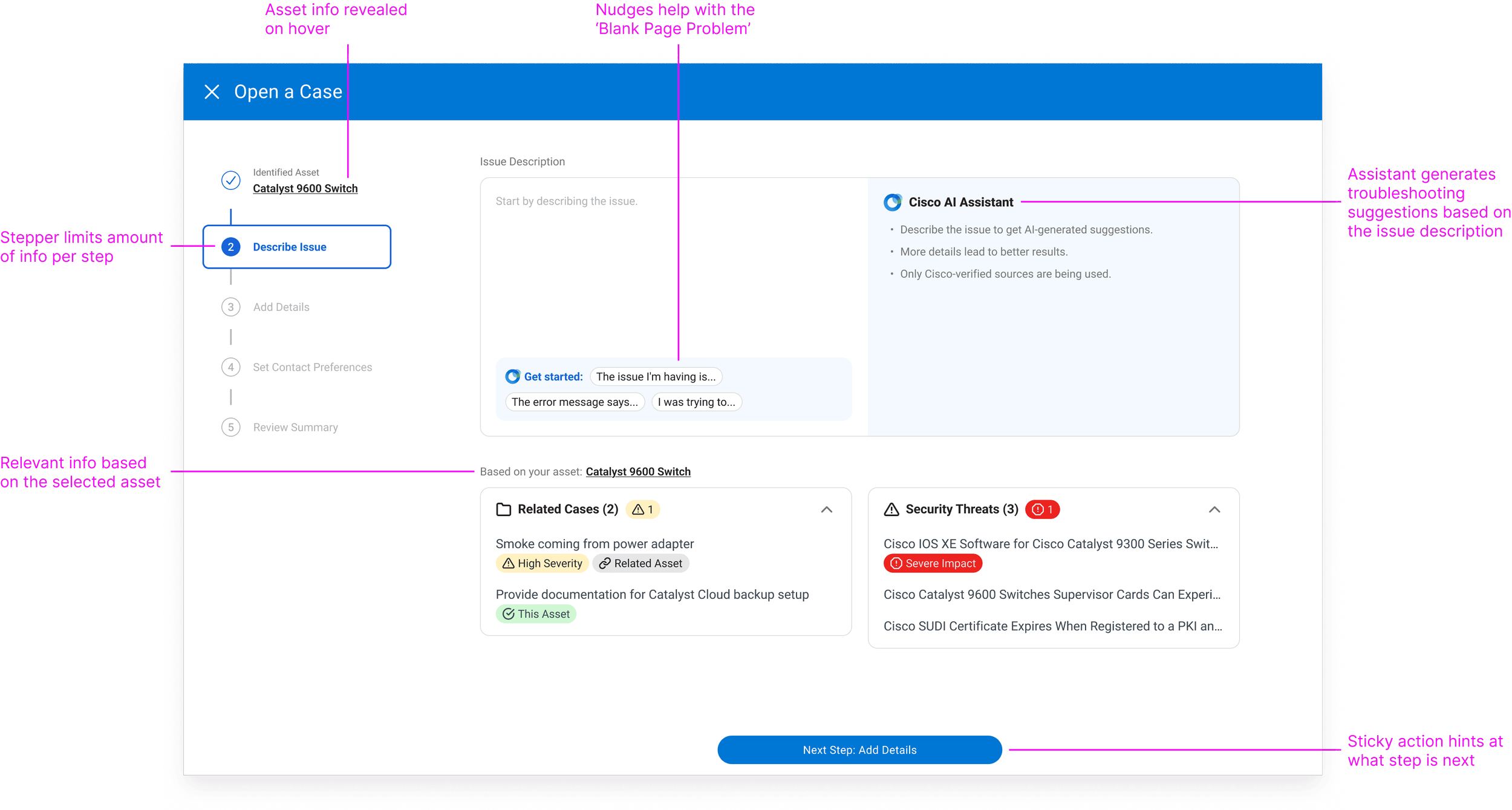1512x810 pixels.
Task: Click "More details lead to better results" text
Action: [983, 252]
